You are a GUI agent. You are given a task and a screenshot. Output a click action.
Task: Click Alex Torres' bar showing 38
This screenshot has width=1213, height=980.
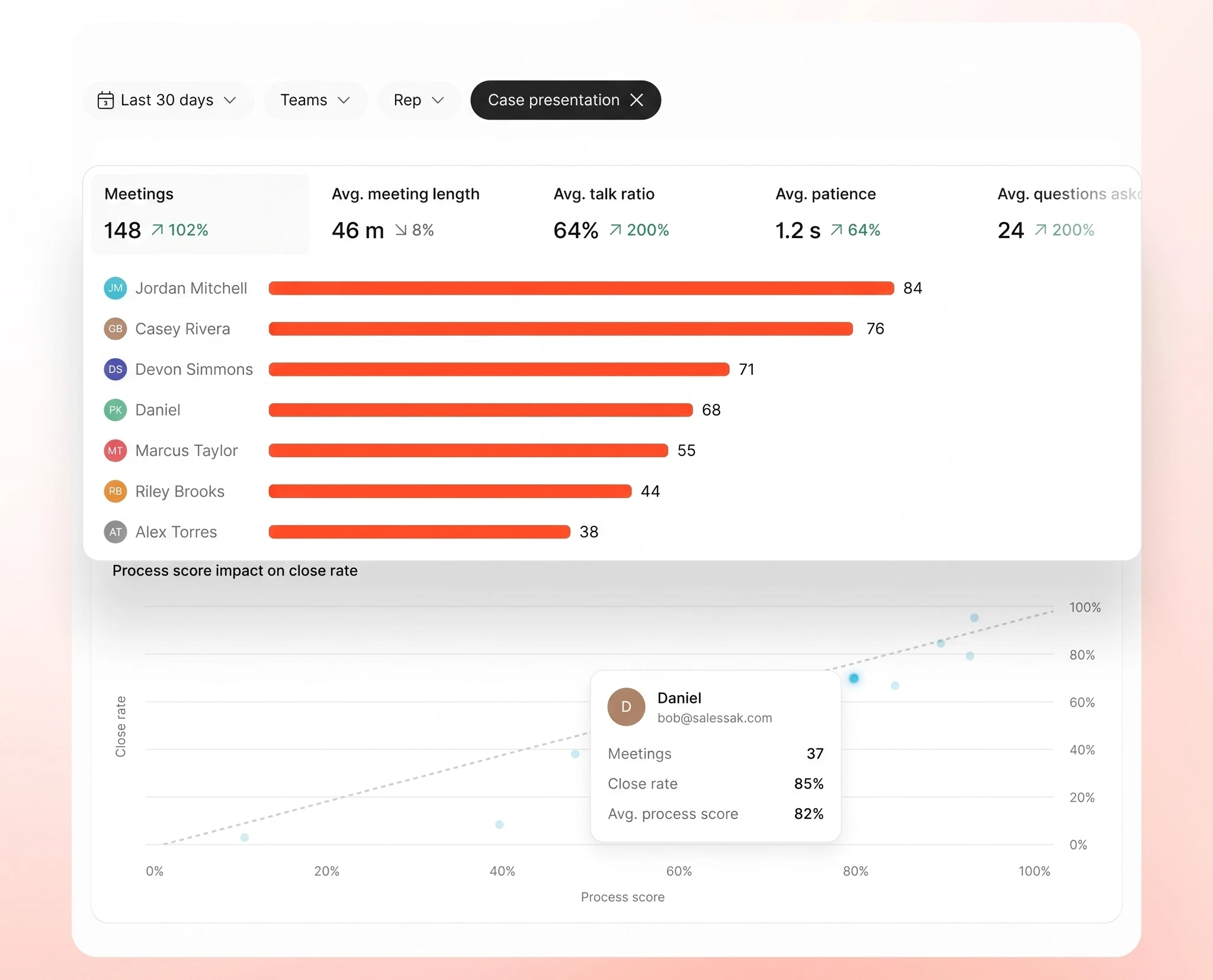(419, 532)
